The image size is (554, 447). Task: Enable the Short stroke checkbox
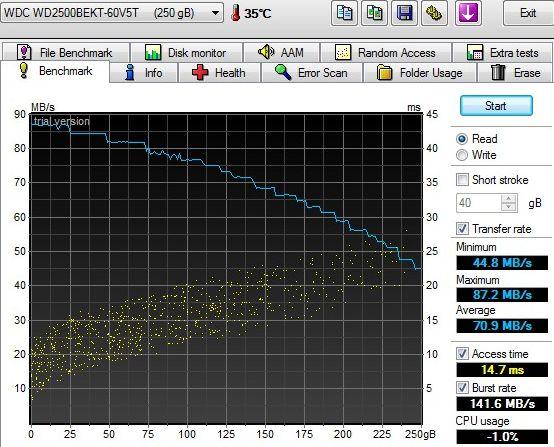click(x=462, y=180)
